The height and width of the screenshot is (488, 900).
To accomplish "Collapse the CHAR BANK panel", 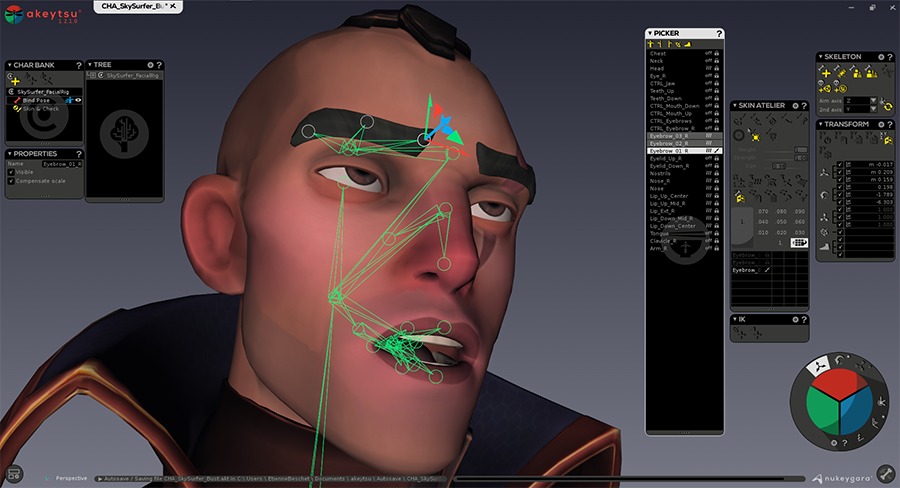I will tap(9, 65).
